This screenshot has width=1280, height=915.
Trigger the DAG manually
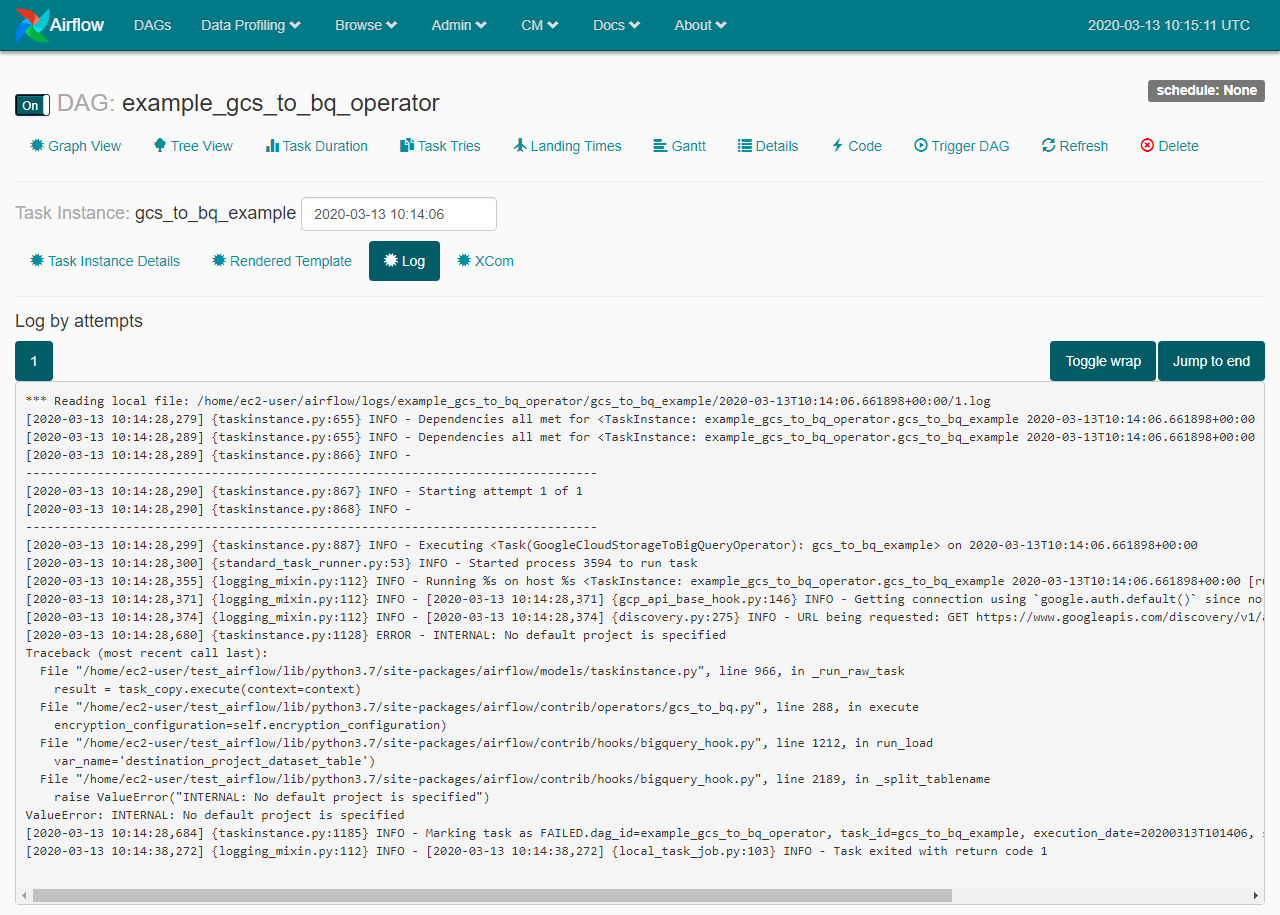961,146
